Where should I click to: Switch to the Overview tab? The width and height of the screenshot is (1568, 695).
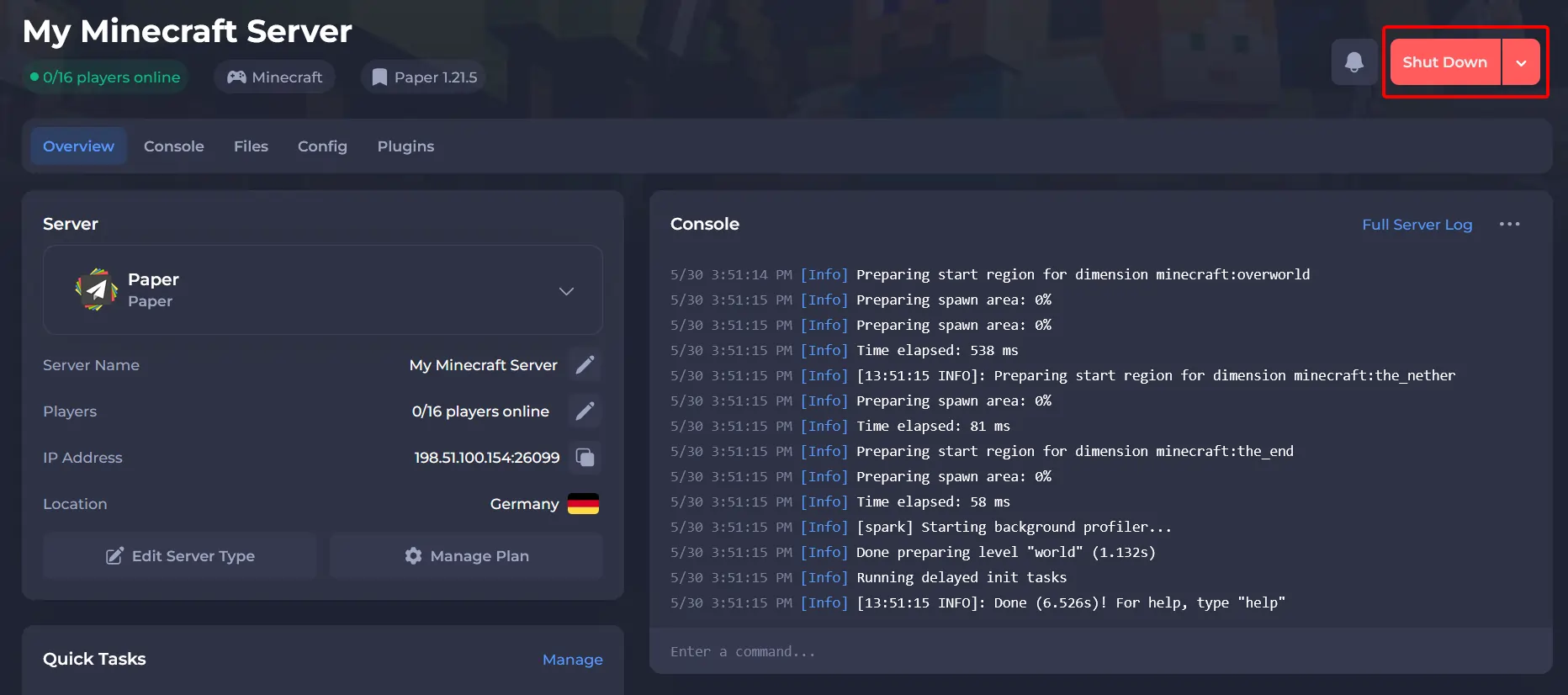(78, 146)
